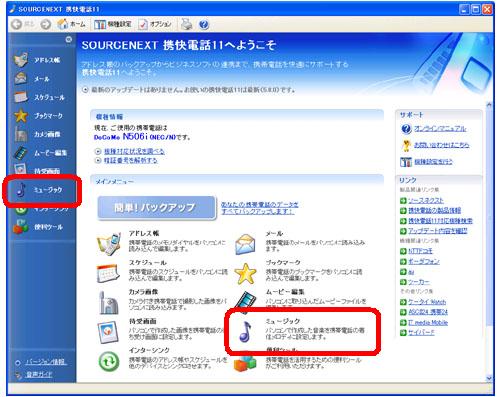Viewport: 500px width, 397px height.
Task: Click the Forward arrow toolbar icon
Action: click(x=46, y=24)
